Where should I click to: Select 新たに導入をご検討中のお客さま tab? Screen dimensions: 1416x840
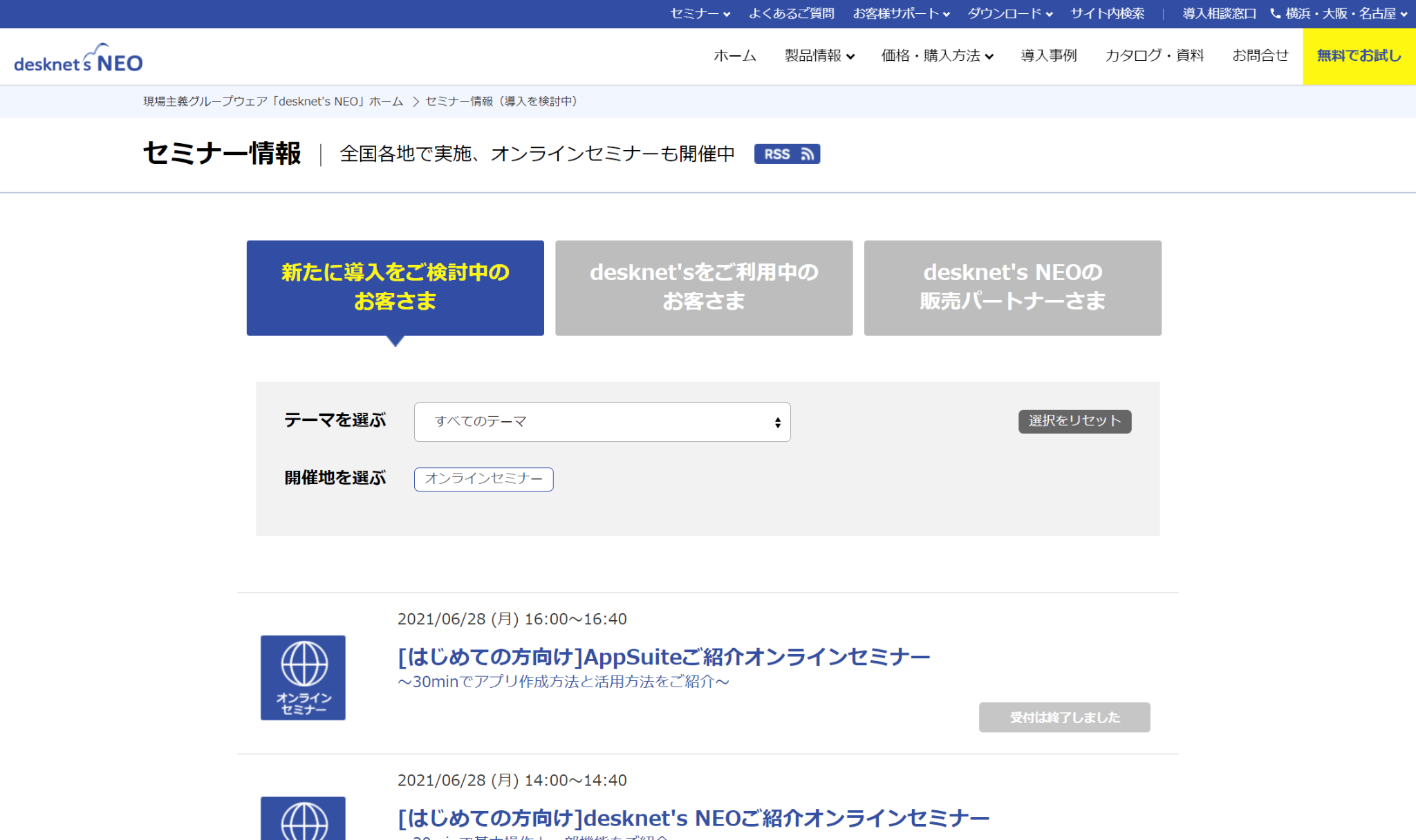pos(395,288)
